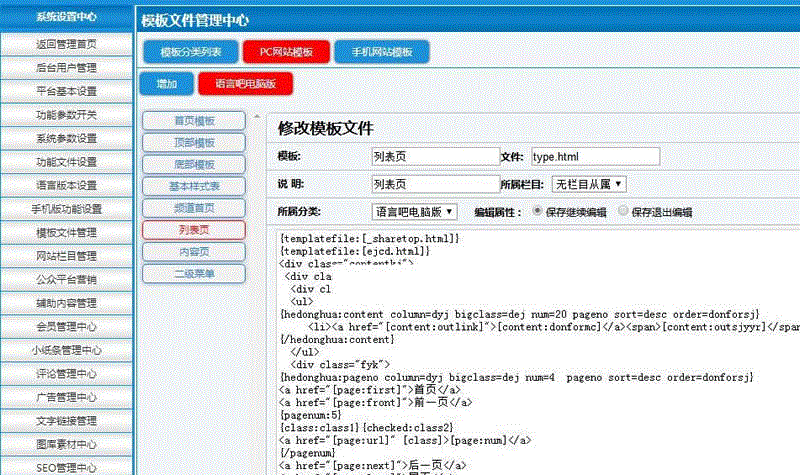The width and height of the screenshot is (800, 475).
Task: Click the blue 增加 button
Action: (166, 83)
